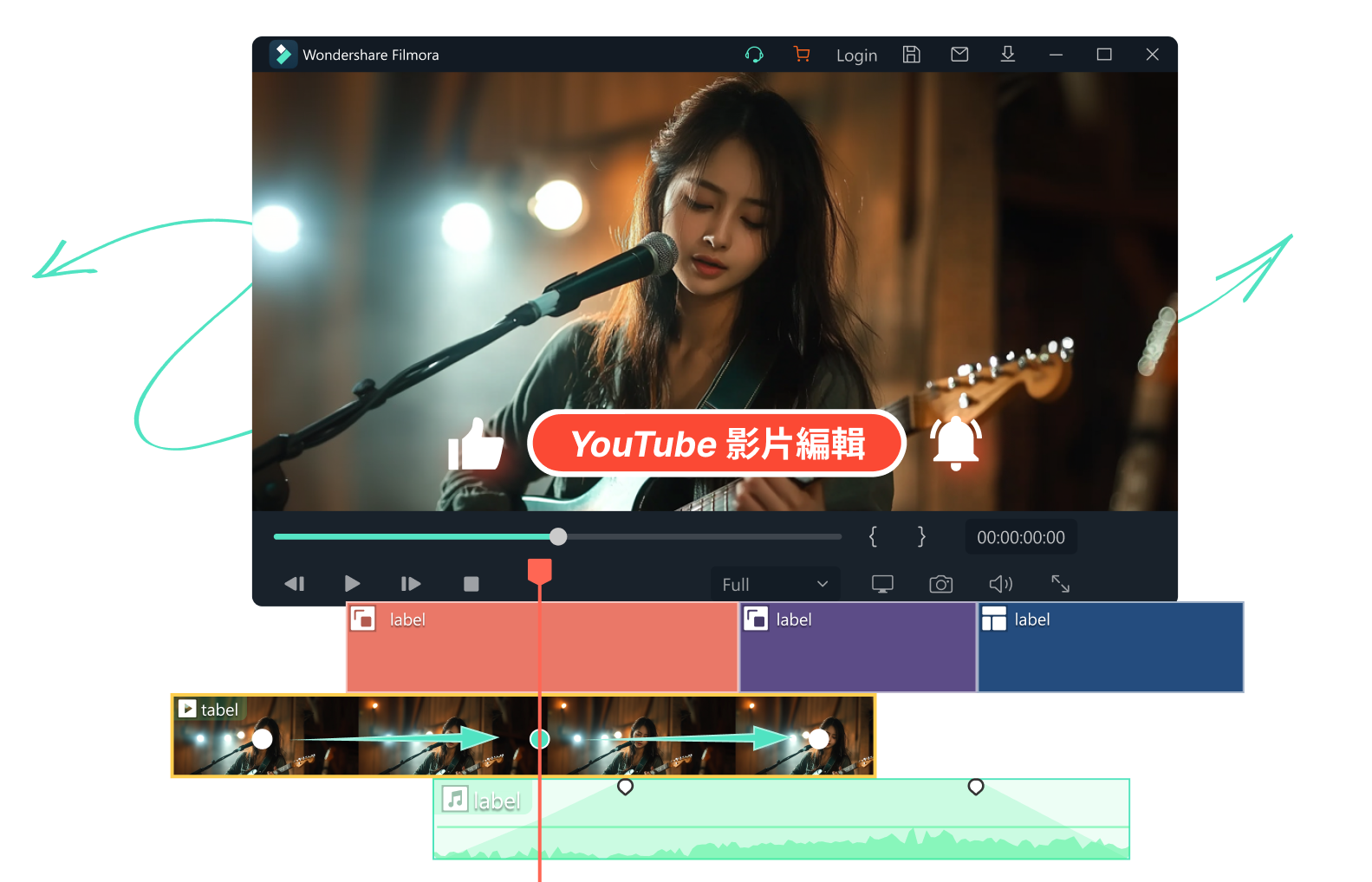Open the headset customer support icon
1372x882 pixels.
click(x=754, y=55)
